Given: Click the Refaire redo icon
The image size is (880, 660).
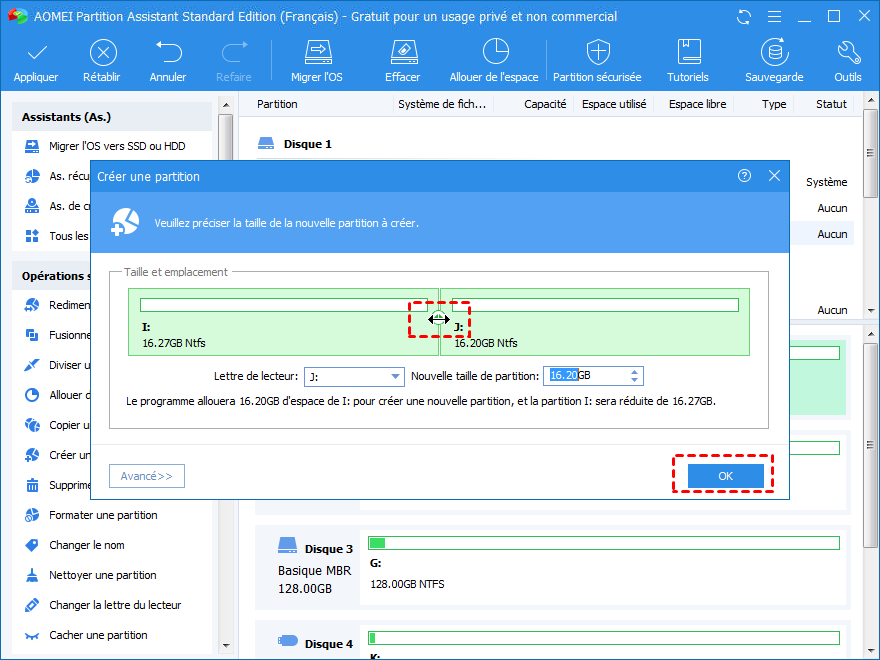Looking at the screenshot, I should pyautogui.click(x=234, y=52).
